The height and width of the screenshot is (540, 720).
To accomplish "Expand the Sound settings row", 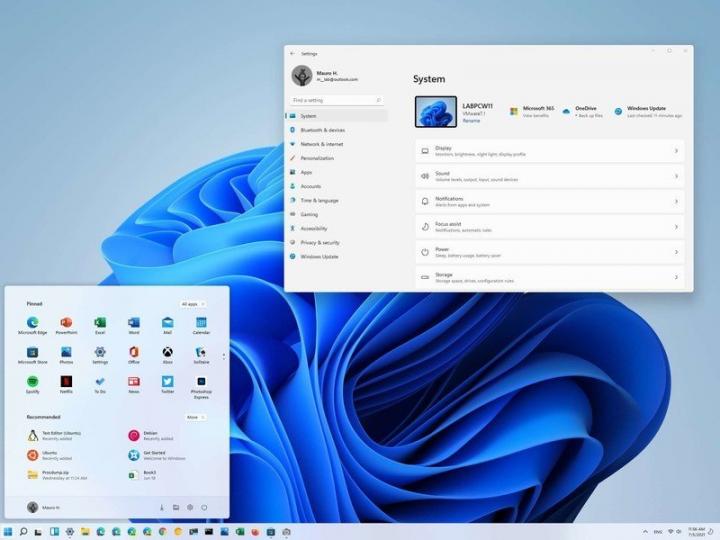I will click(548, 176).
